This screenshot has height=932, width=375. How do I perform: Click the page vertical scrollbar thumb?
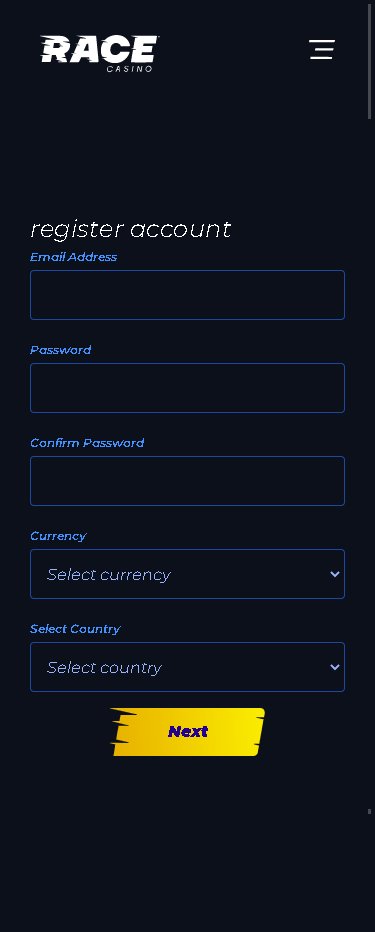[x=369, y=59]
